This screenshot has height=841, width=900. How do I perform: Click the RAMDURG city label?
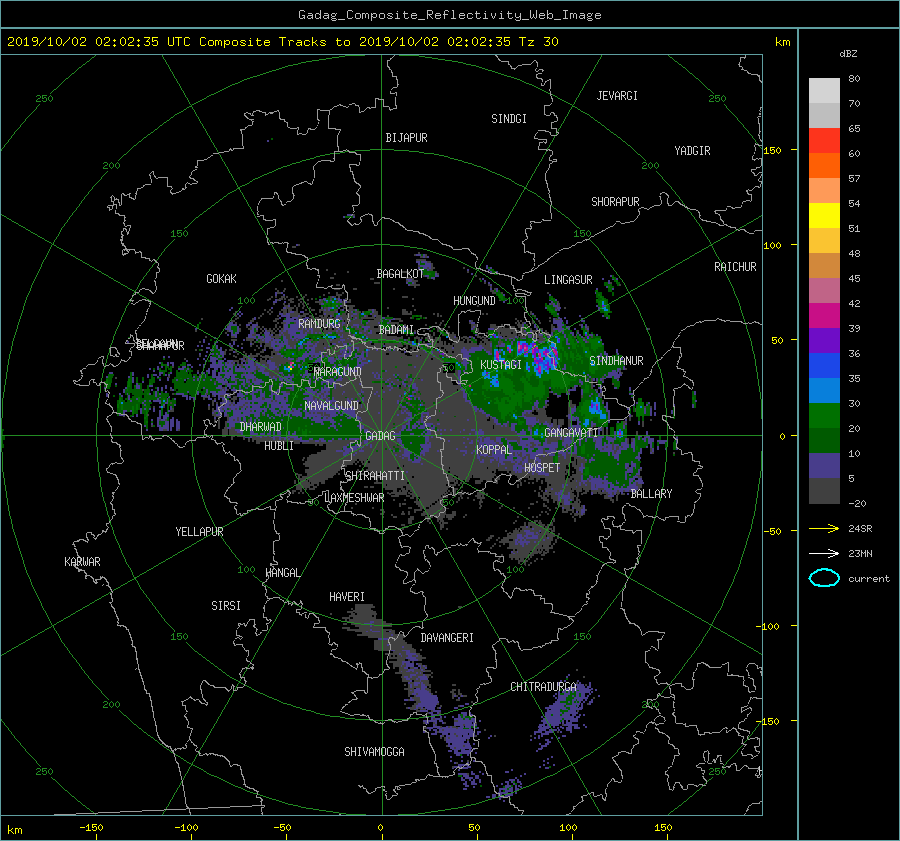(319, 324)
